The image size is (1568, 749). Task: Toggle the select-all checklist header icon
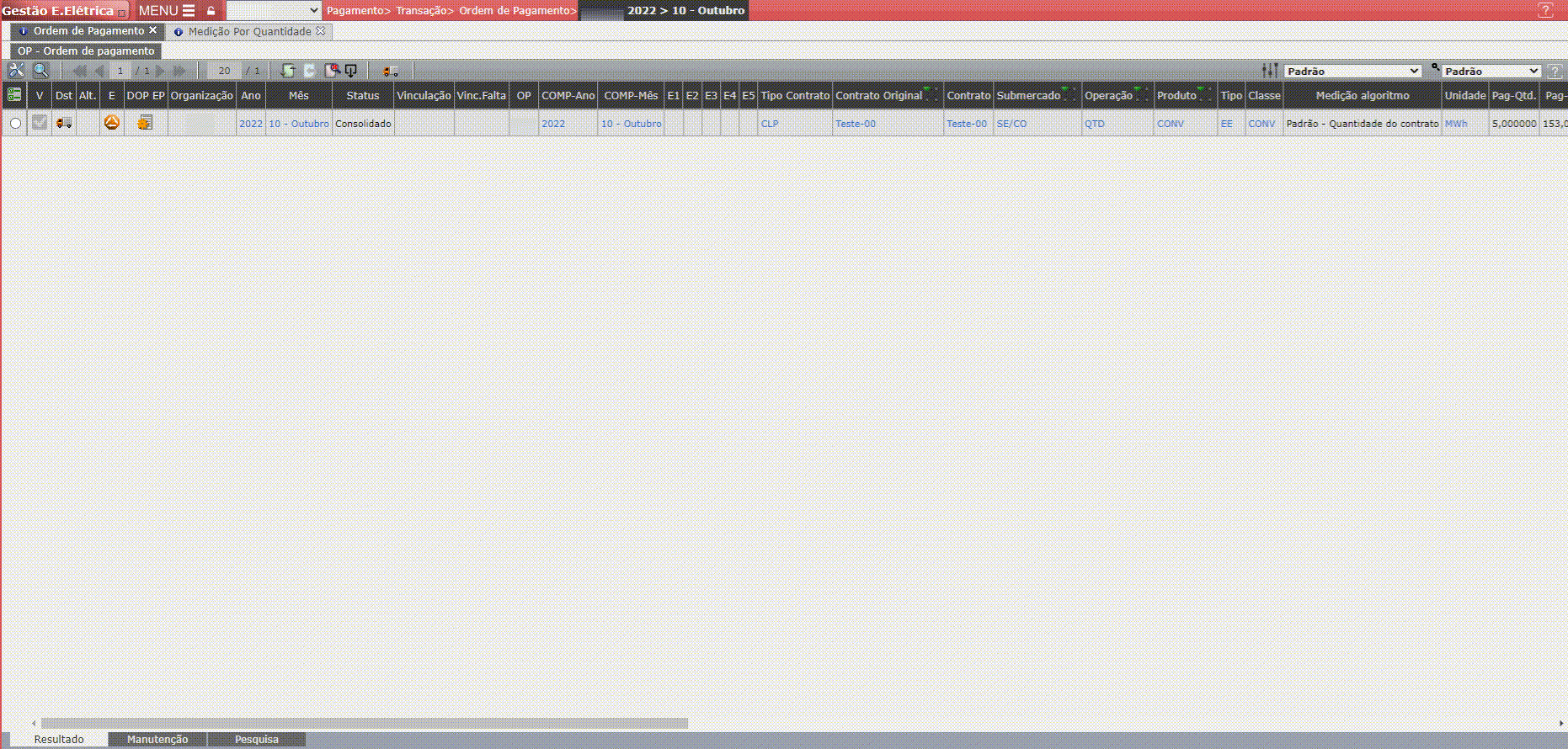click(x=14, y=95)
